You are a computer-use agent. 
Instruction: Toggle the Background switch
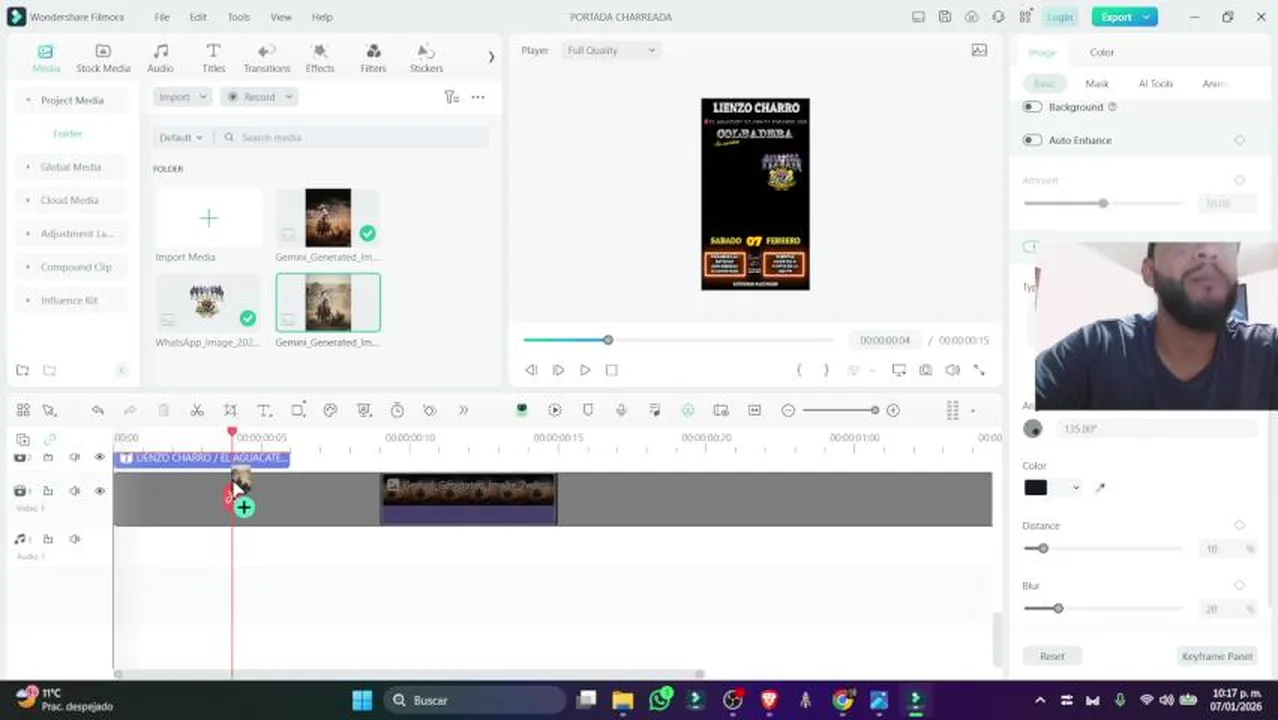1032,107
